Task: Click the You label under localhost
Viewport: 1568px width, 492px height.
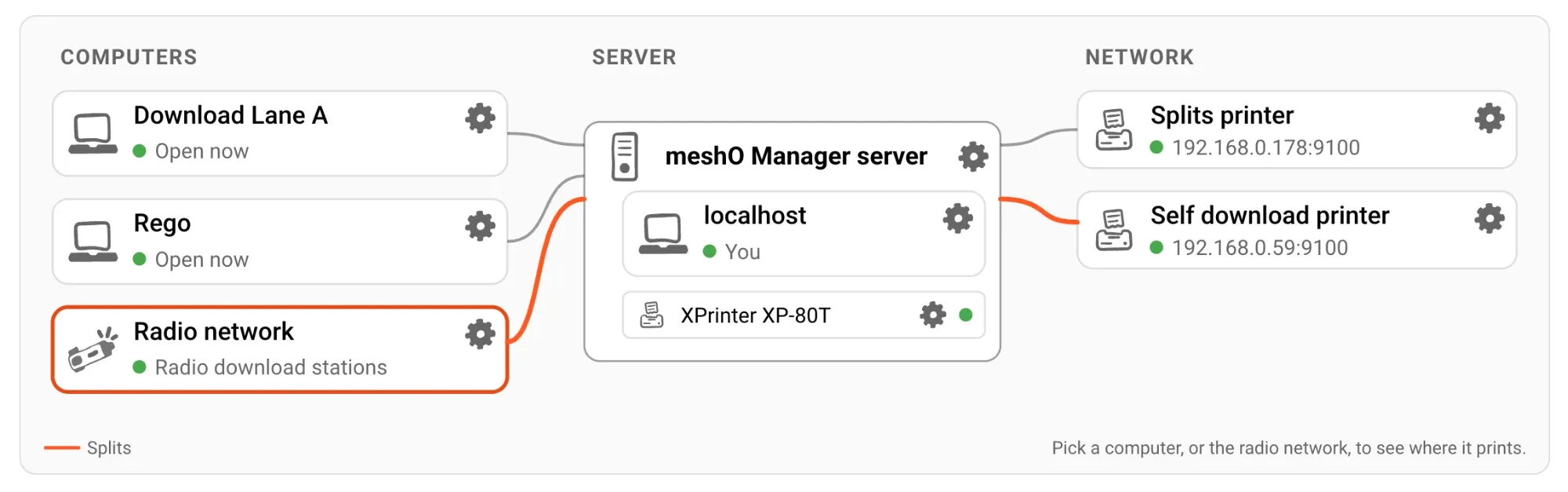Action: point(742,252)
